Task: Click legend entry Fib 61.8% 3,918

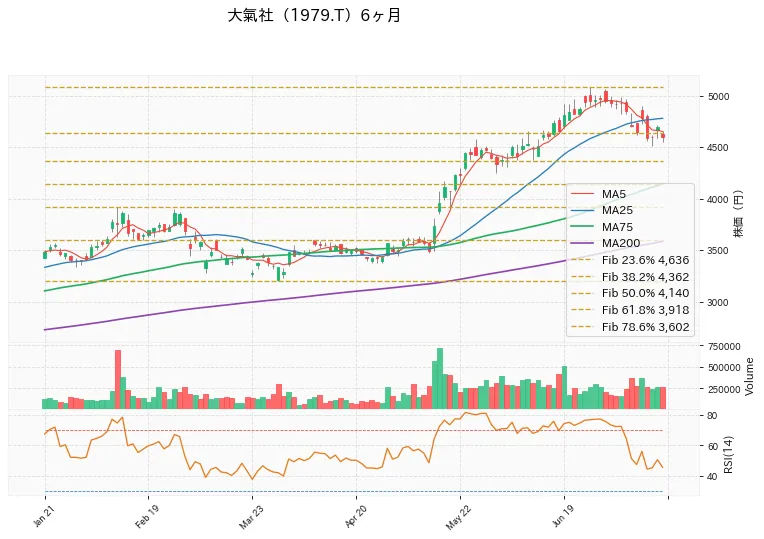Action: point(630,310)
